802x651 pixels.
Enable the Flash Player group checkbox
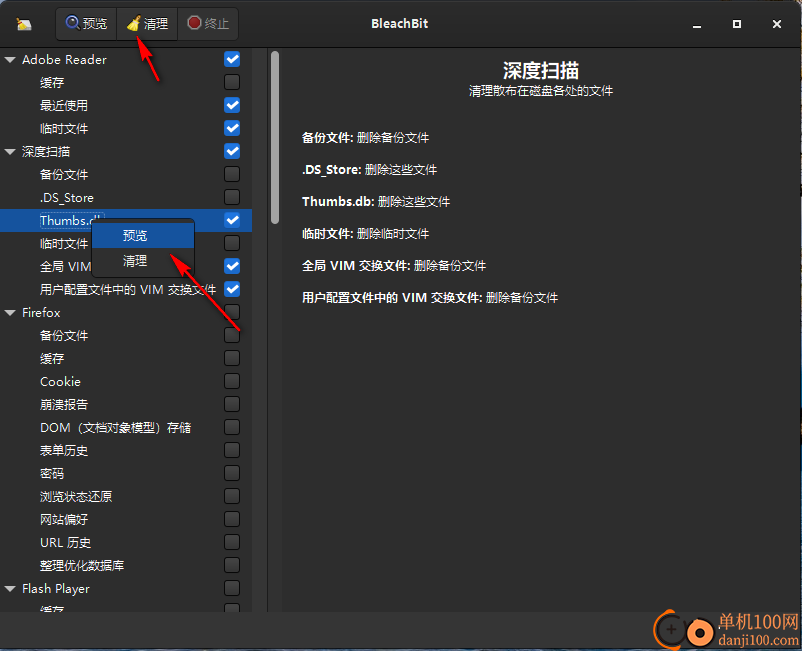tap(232, 589)
